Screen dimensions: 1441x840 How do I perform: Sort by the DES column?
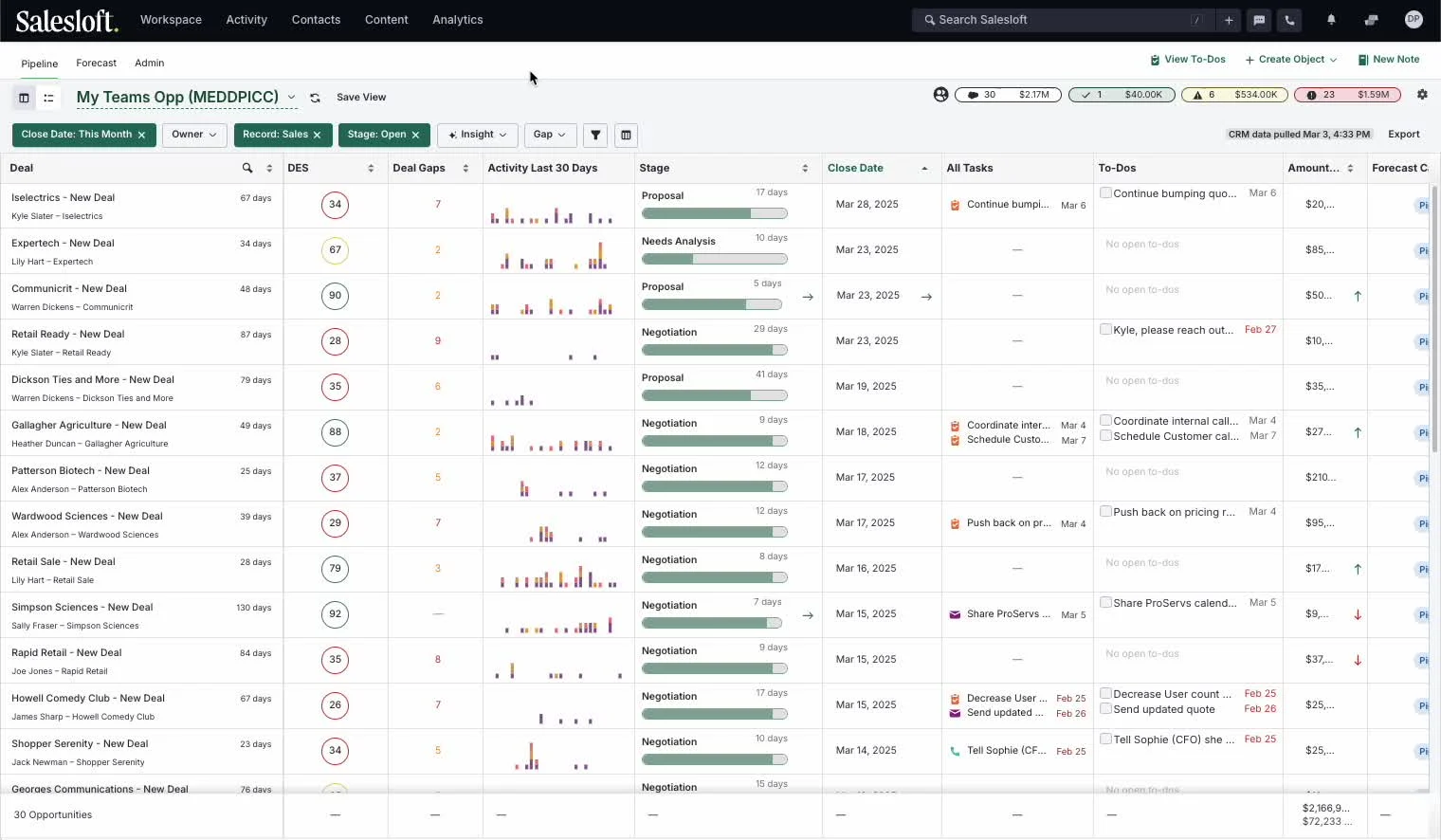(x=371, y=168)
